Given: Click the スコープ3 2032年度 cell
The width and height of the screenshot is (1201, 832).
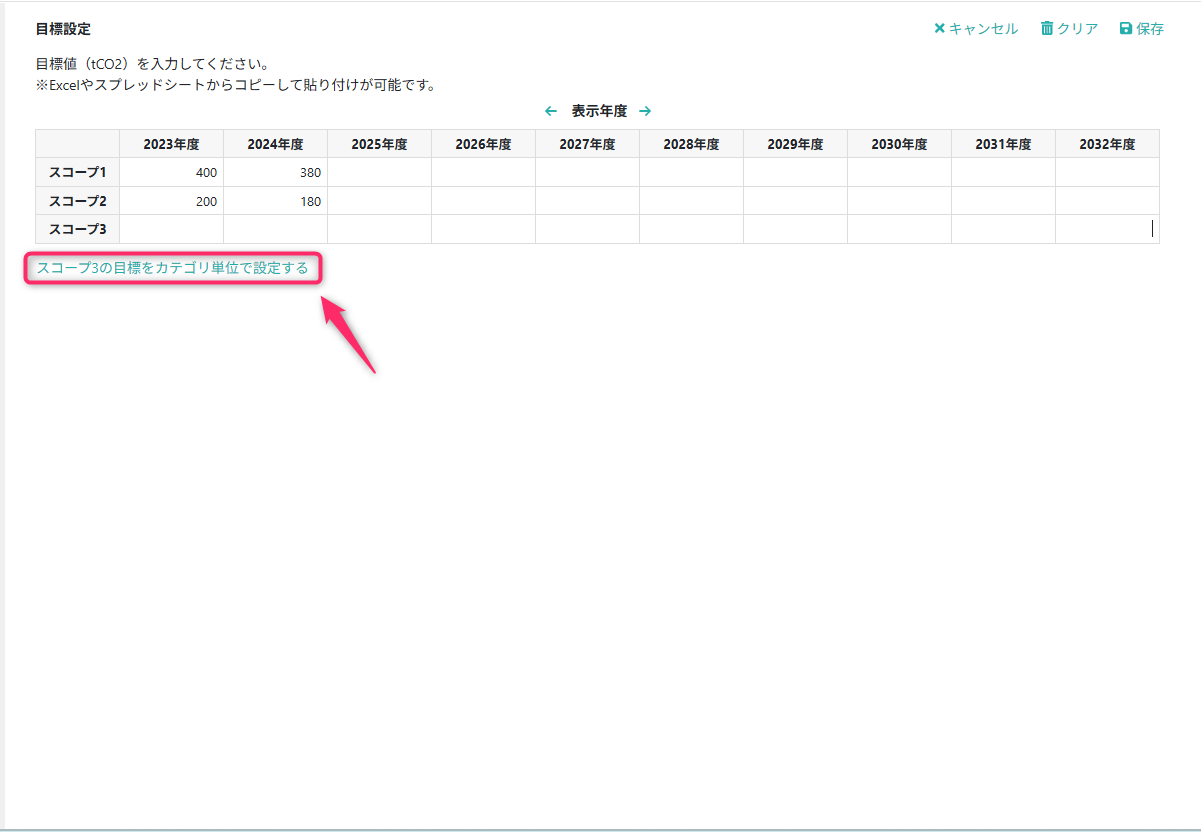Looking at the screenshot, I should [1107, 229].
